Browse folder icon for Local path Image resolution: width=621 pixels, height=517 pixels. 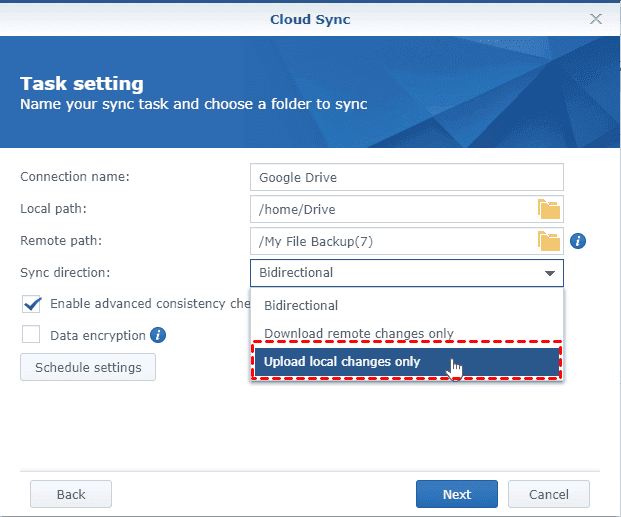coord(549,209)
